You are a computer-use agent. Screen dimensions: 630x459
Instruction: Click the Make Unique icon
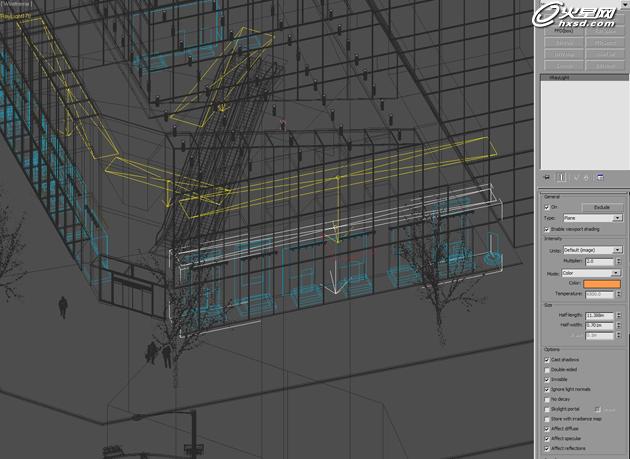click(x=575, y=177)
